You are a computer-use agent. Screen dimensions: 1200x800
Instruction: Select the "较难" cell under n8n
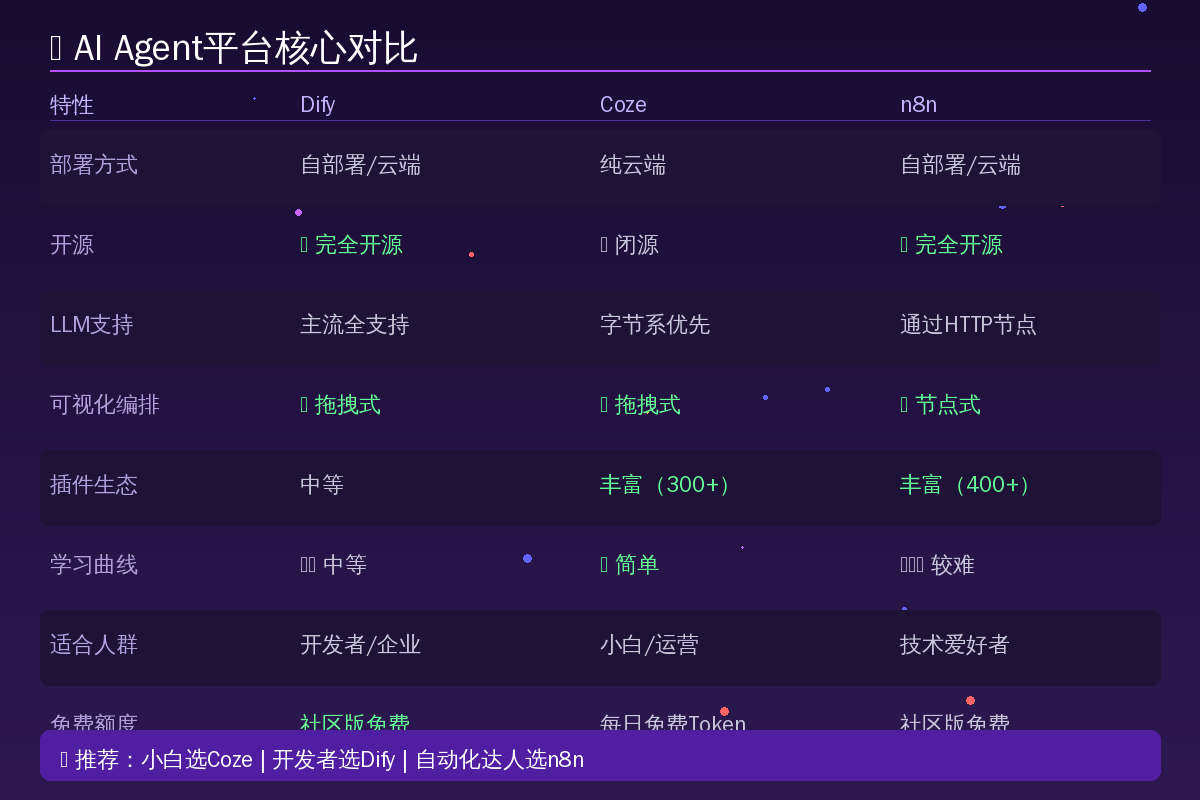(x=952, y=564)
